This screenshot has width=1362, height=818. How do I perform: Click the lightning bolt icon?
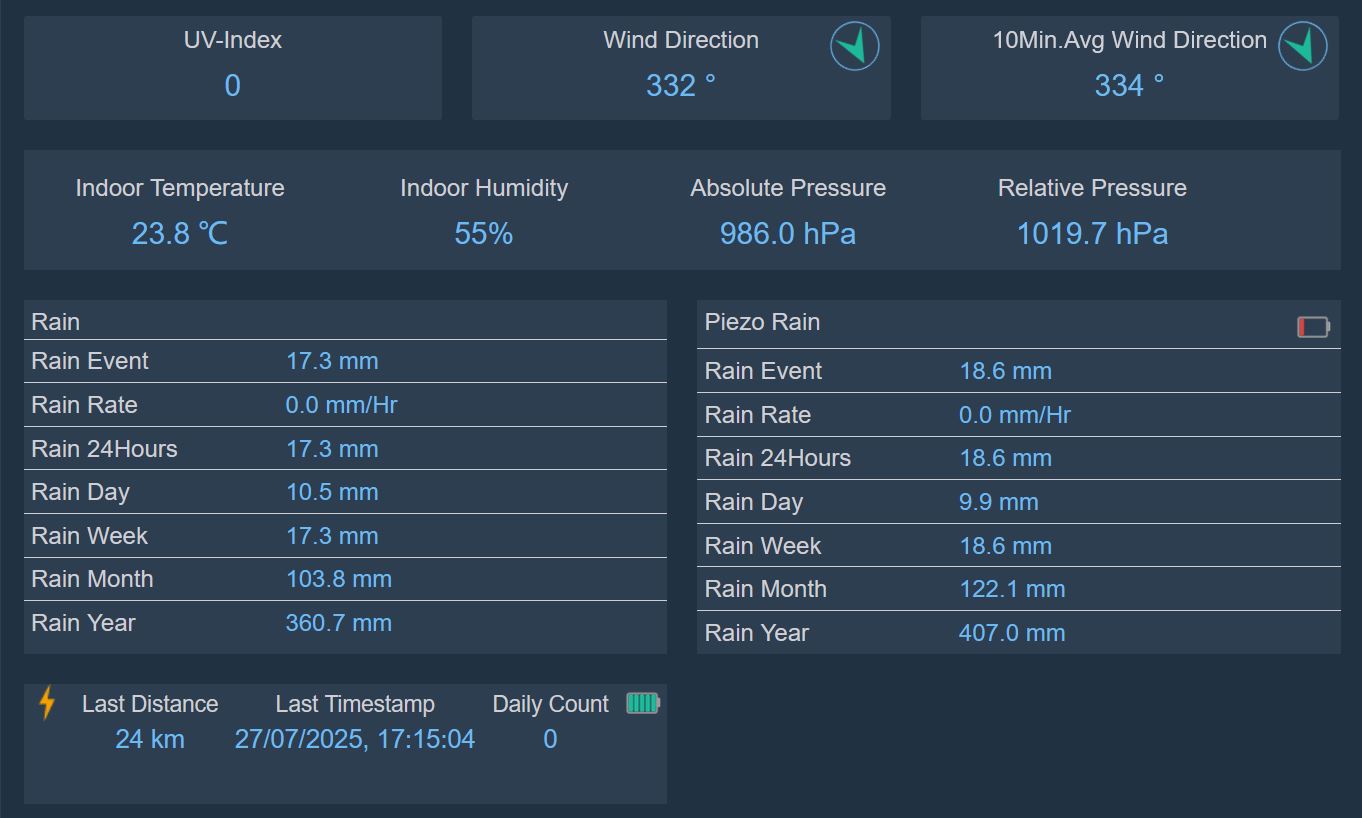[45, 703]
